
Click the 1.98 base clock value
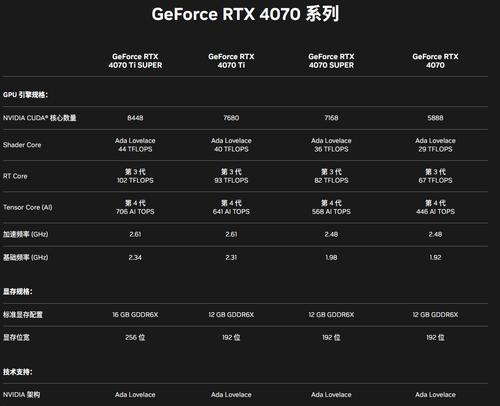tap(331, 258)
